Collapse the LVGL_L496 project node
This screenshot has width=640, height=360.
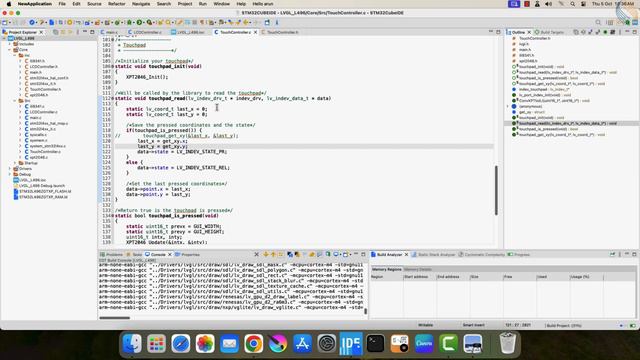click(x=5, y=38)
